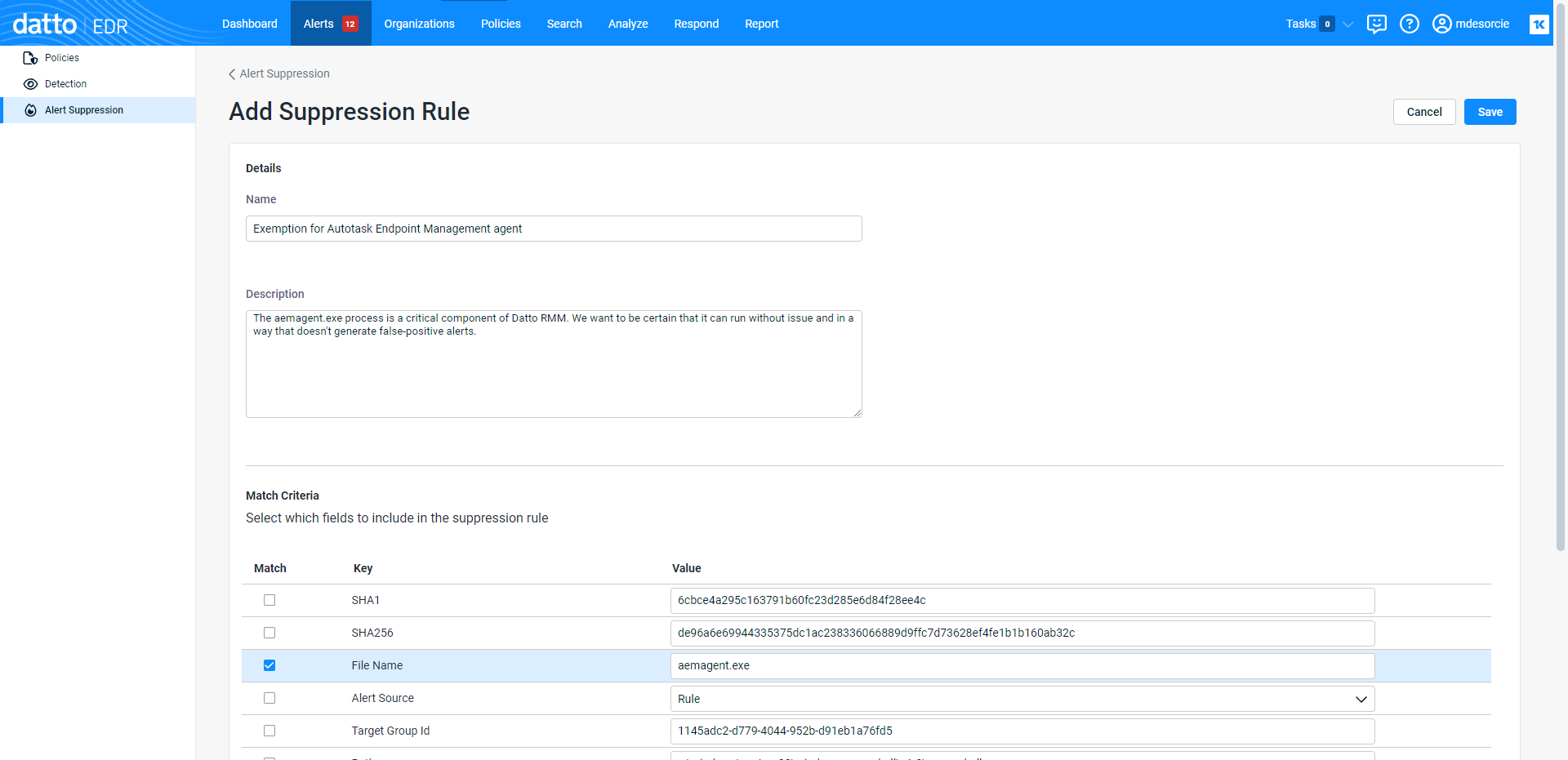
Task: Click the Key column header
Action: 363,568
